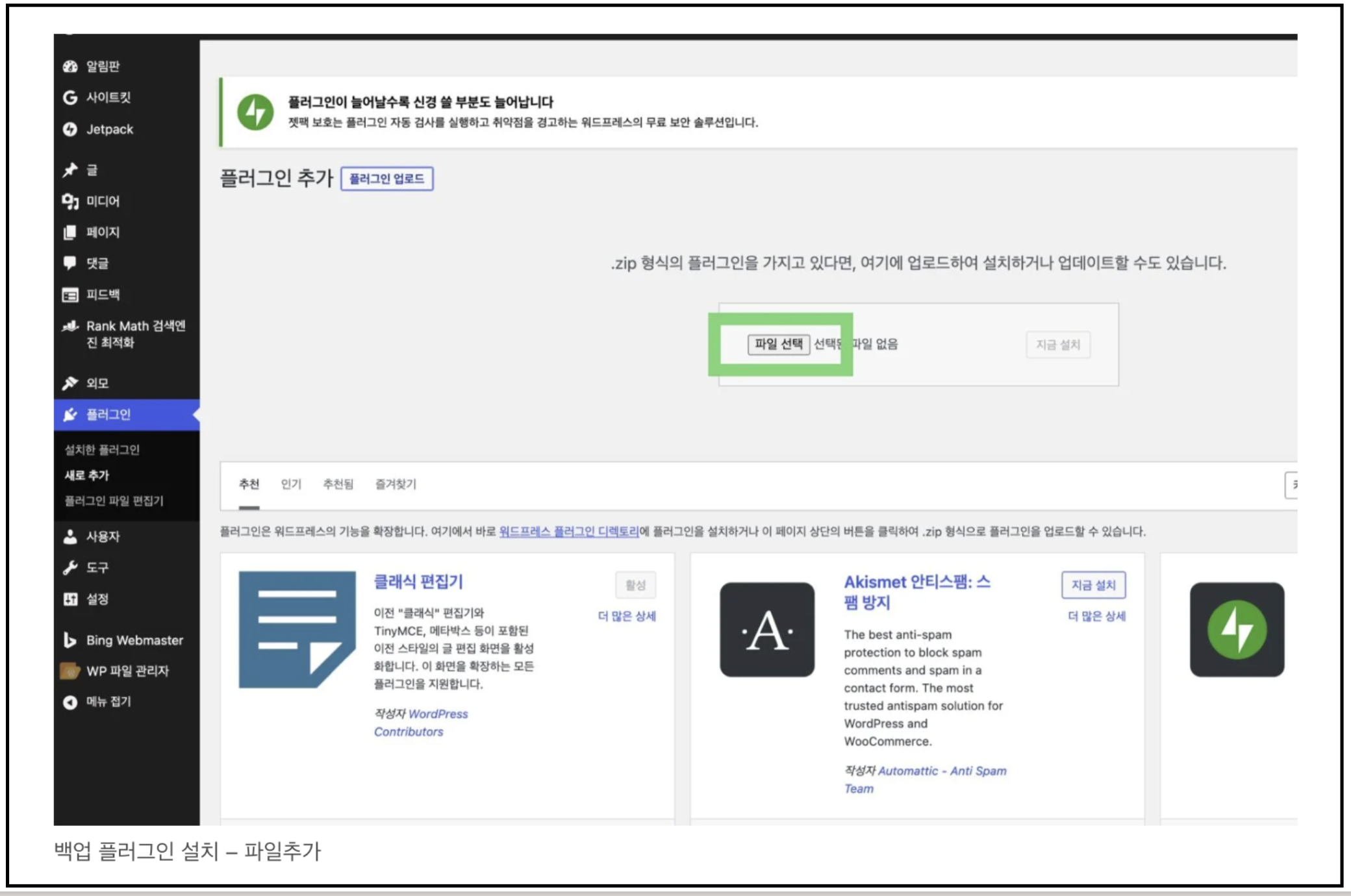
Task: Open 댓글 (Comments) via its speech bubble icon
Action: 69,264
